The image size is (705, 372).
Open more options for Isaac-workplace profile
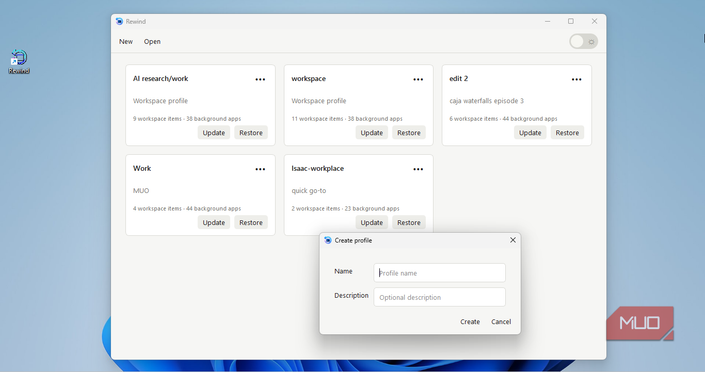coord(418,170)
